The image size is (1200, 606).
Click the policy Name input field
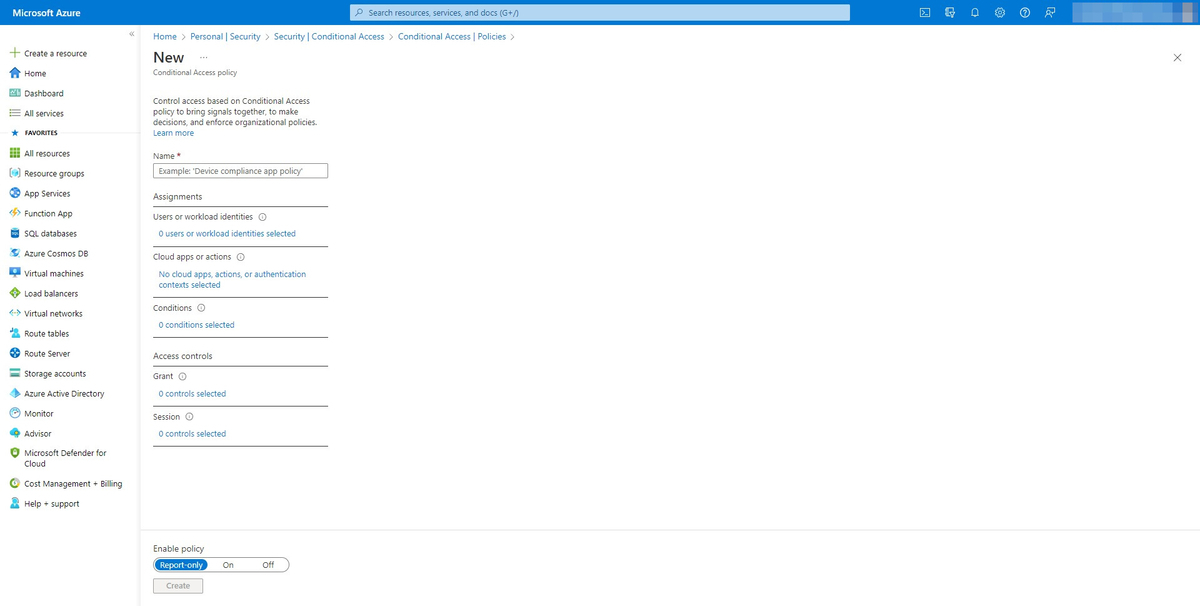(240, 171)
